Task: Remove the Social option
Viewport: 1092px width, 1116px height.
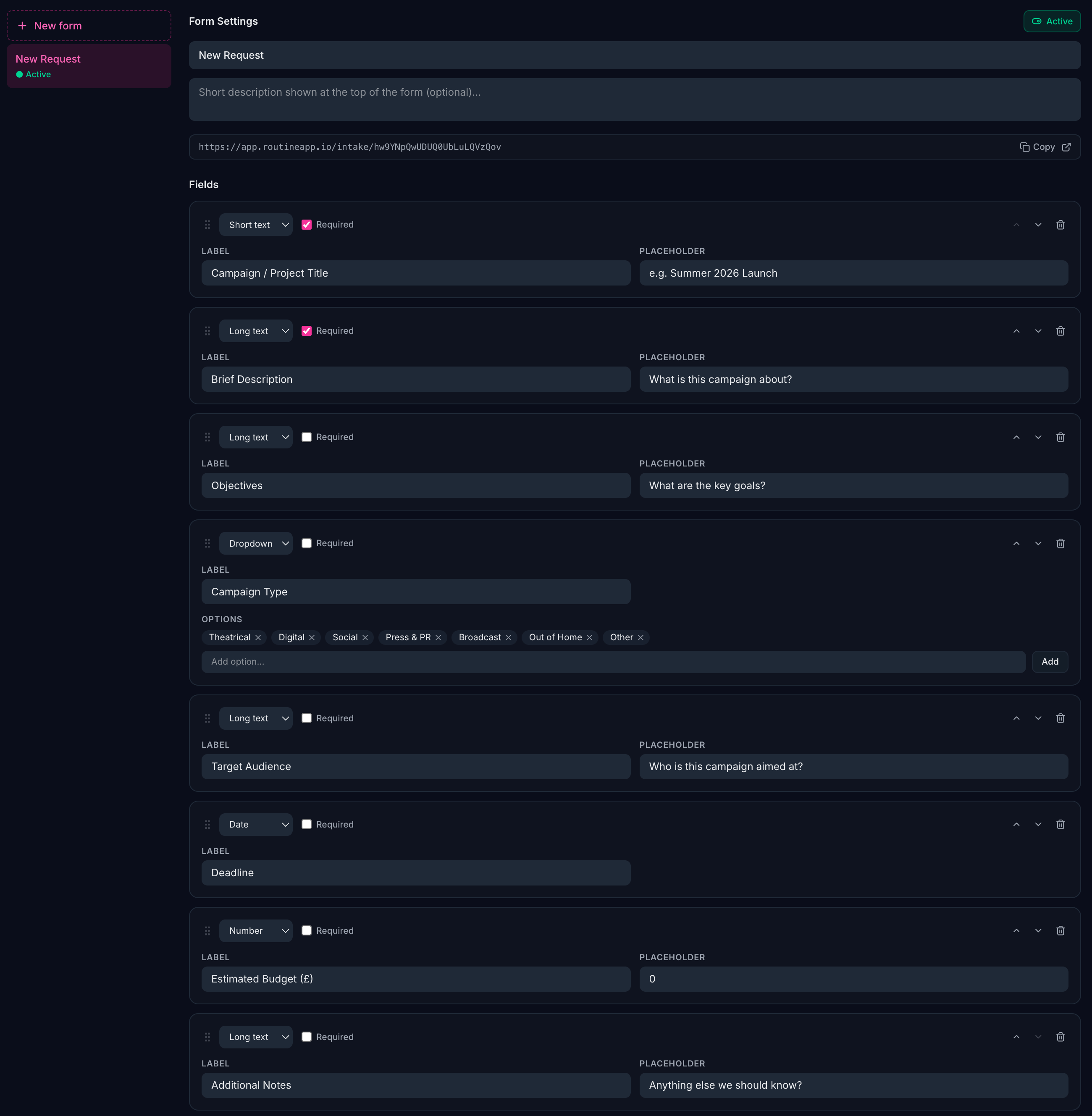Action: pyautogui.click(x=365, y=637)
